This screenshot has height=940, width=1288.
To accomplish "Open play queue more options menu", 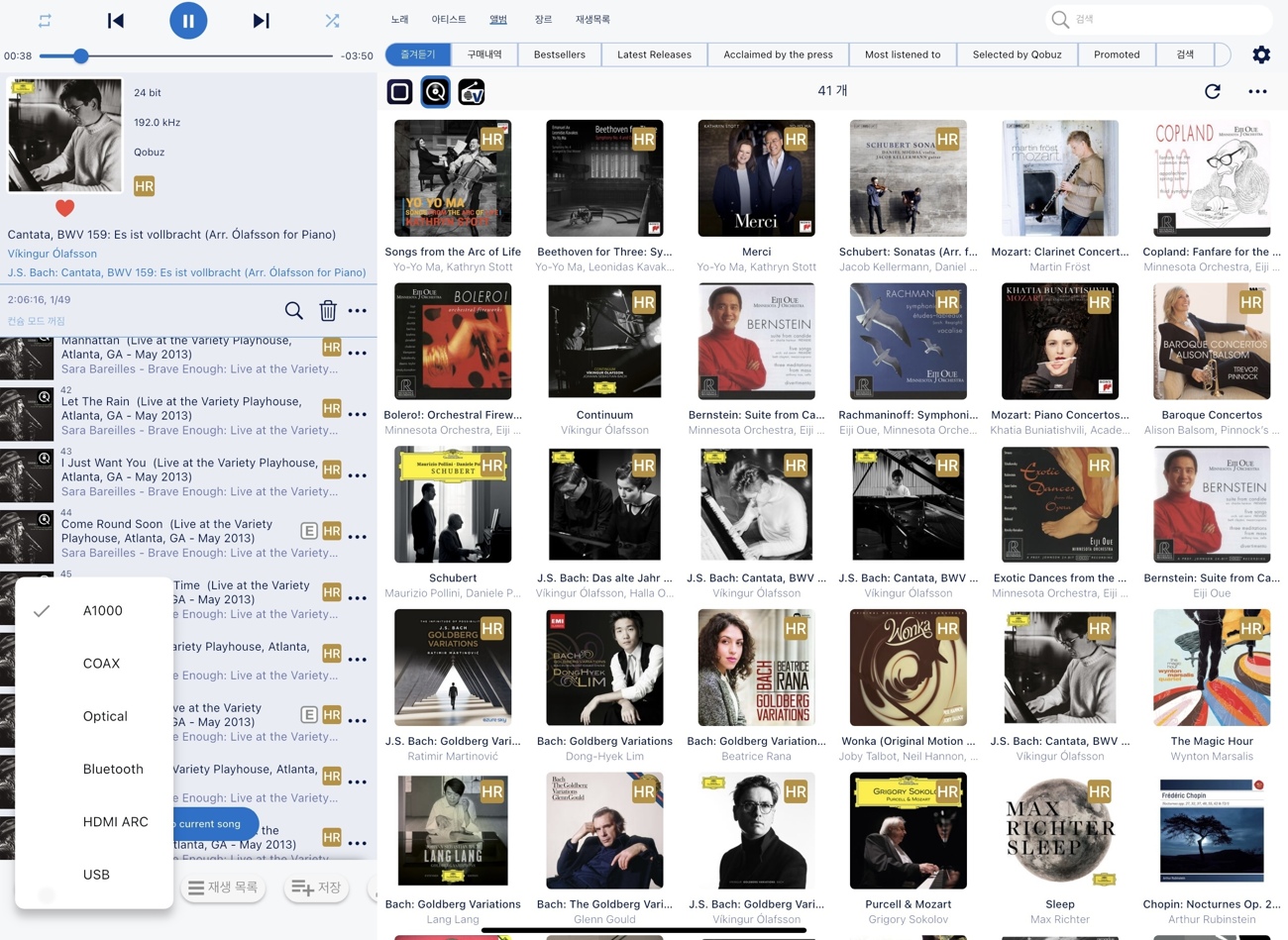I will 358,311.
